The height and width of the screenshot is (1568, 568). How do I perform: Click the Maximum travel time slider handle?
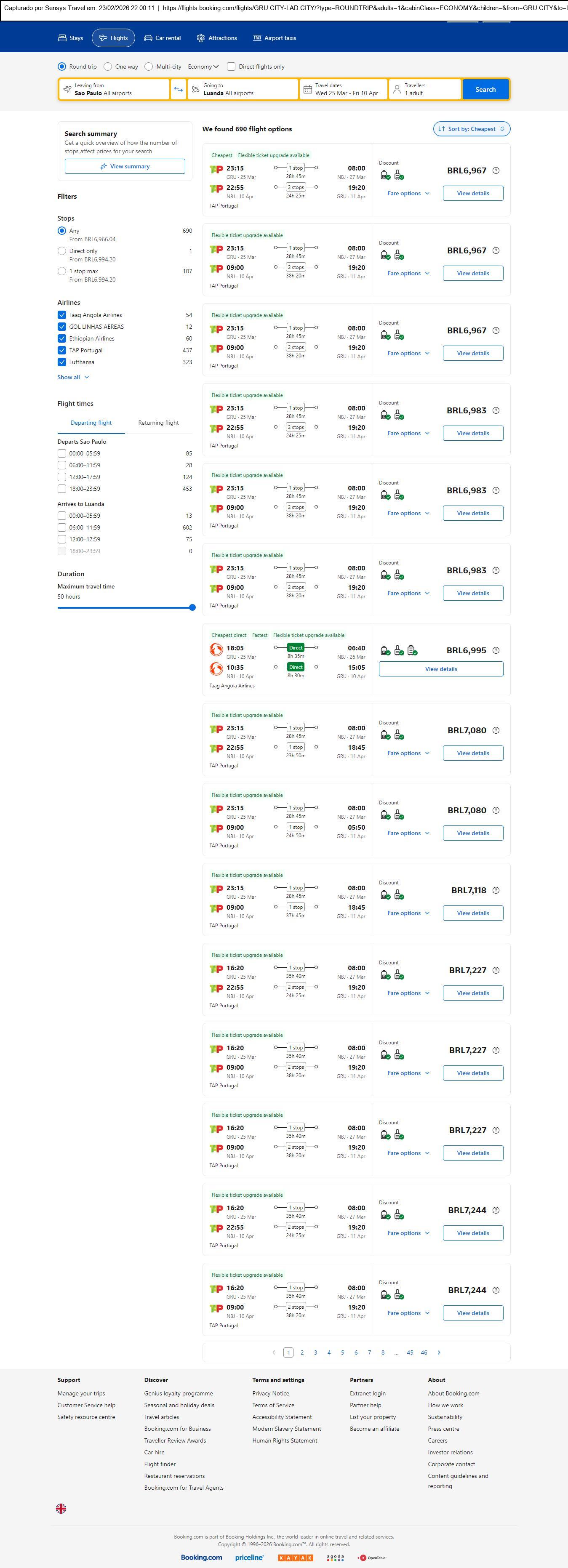click(192, 607)
